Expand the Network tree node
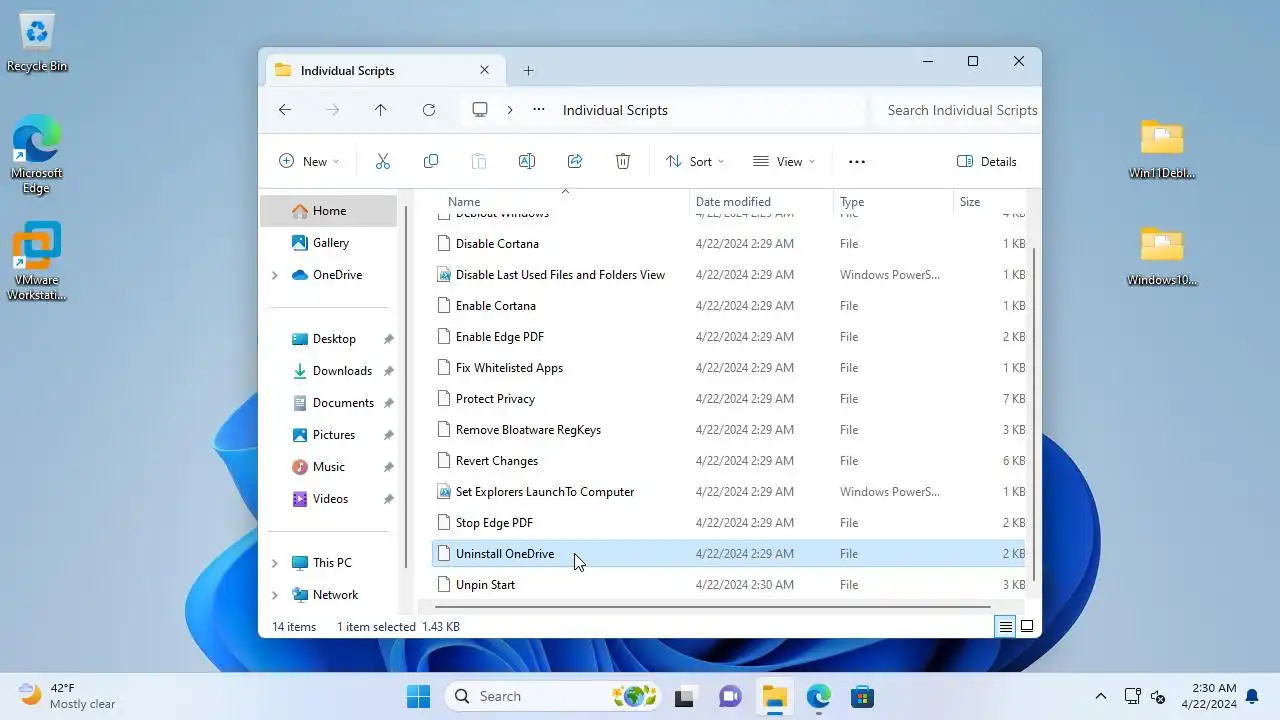The image size is (1280, 720). 275,595
